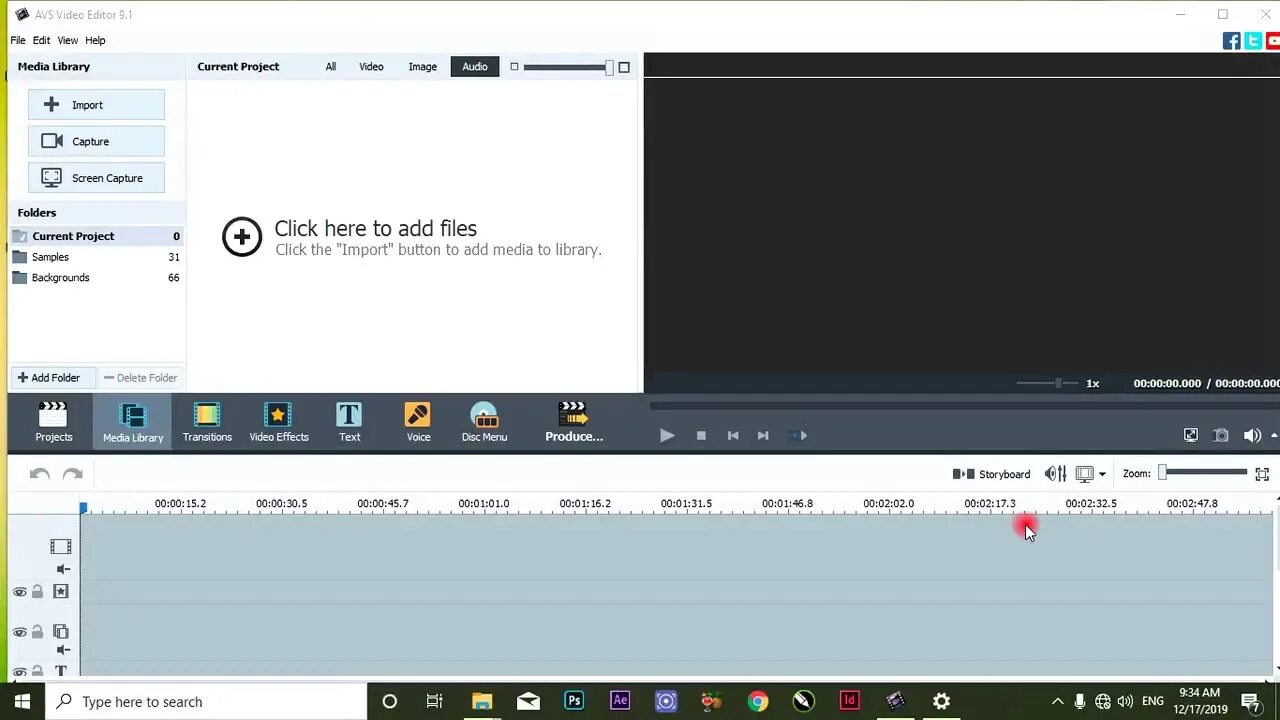The width and height of the screenshot is (1280, 720).
Task: Open the File menu
Action: tap(18, 40)
